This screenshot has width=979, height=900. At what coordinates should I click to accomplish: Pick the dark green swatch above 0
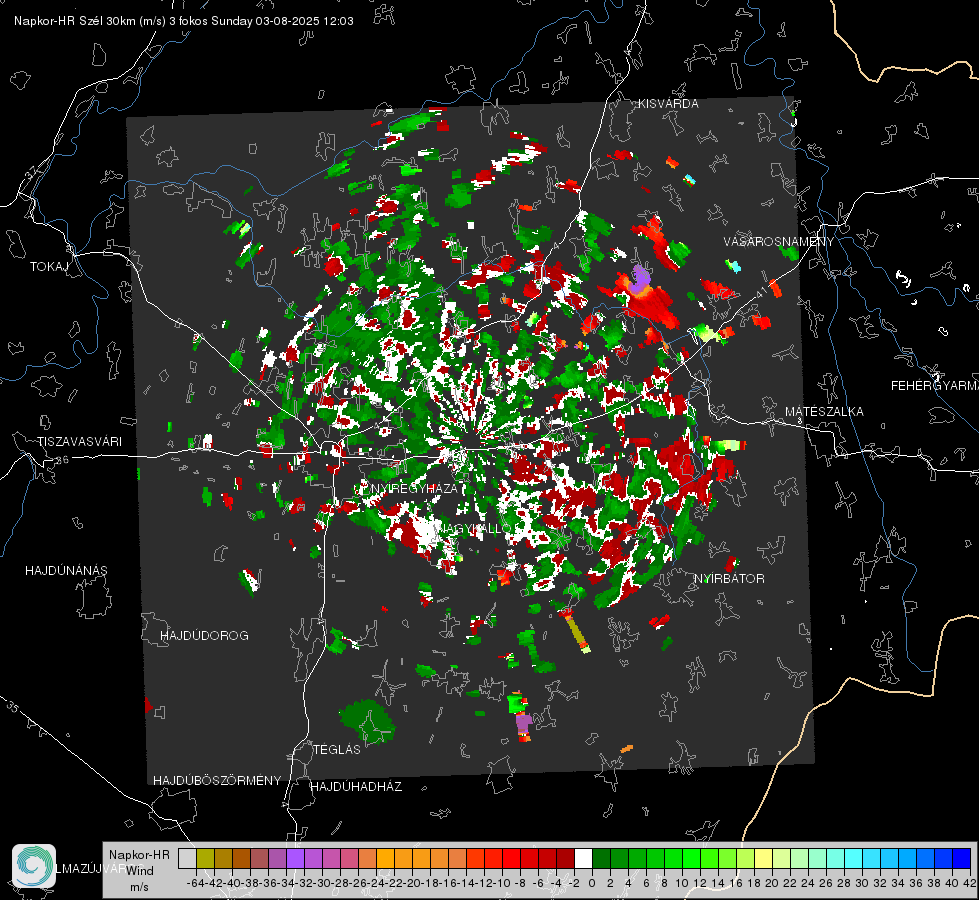[601, 858]
